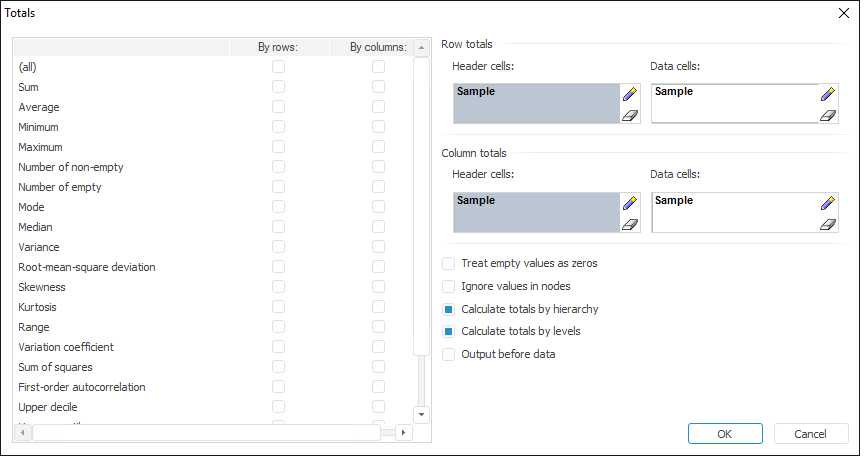864x457 pixels.
Task: Click pencil icon for Row totals header cells
Action: (629, 94)
